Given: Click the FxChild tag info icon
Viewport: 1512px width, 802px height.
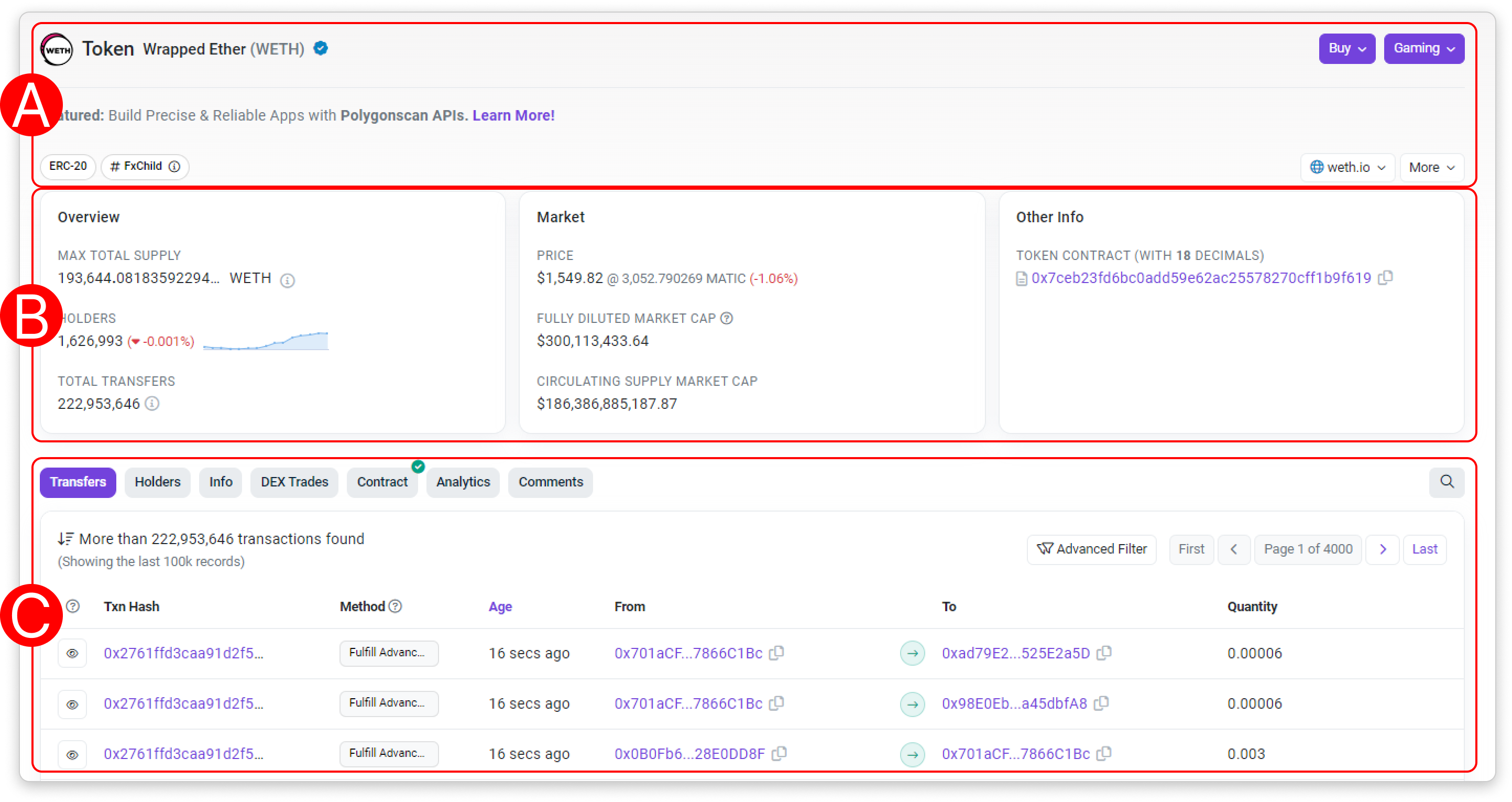Looking at the screenshot, I should 174,167.
